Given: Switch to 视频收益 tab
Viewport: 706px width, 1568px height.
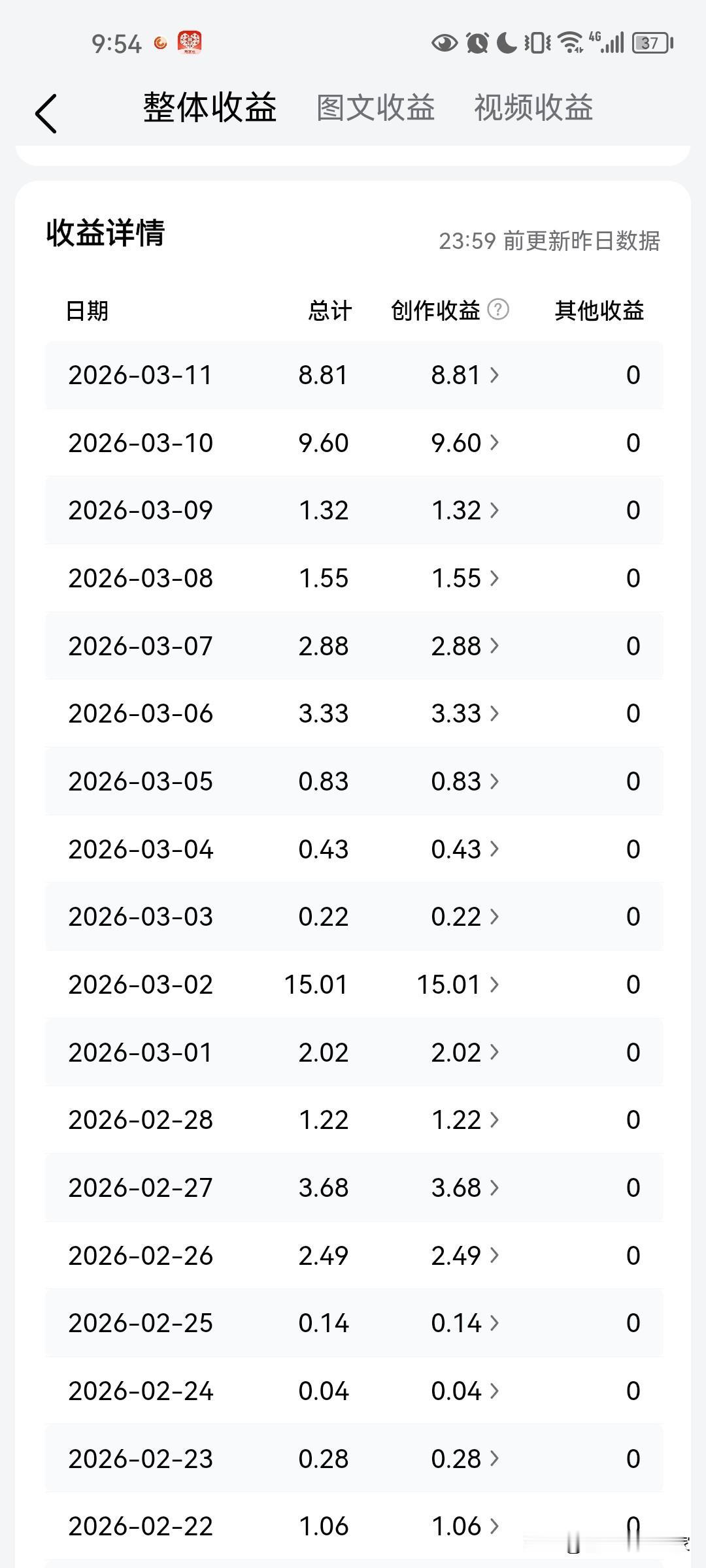Looking at the screenshot, I should (533, 108).
